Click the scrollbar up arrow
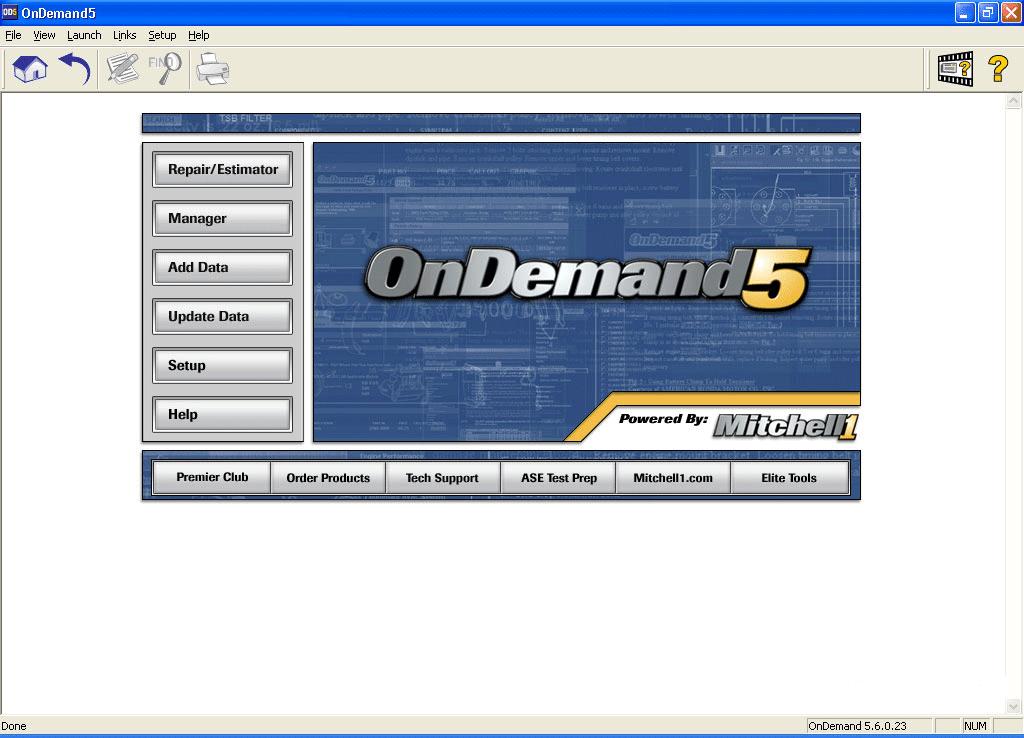 tap(1013, 101)
